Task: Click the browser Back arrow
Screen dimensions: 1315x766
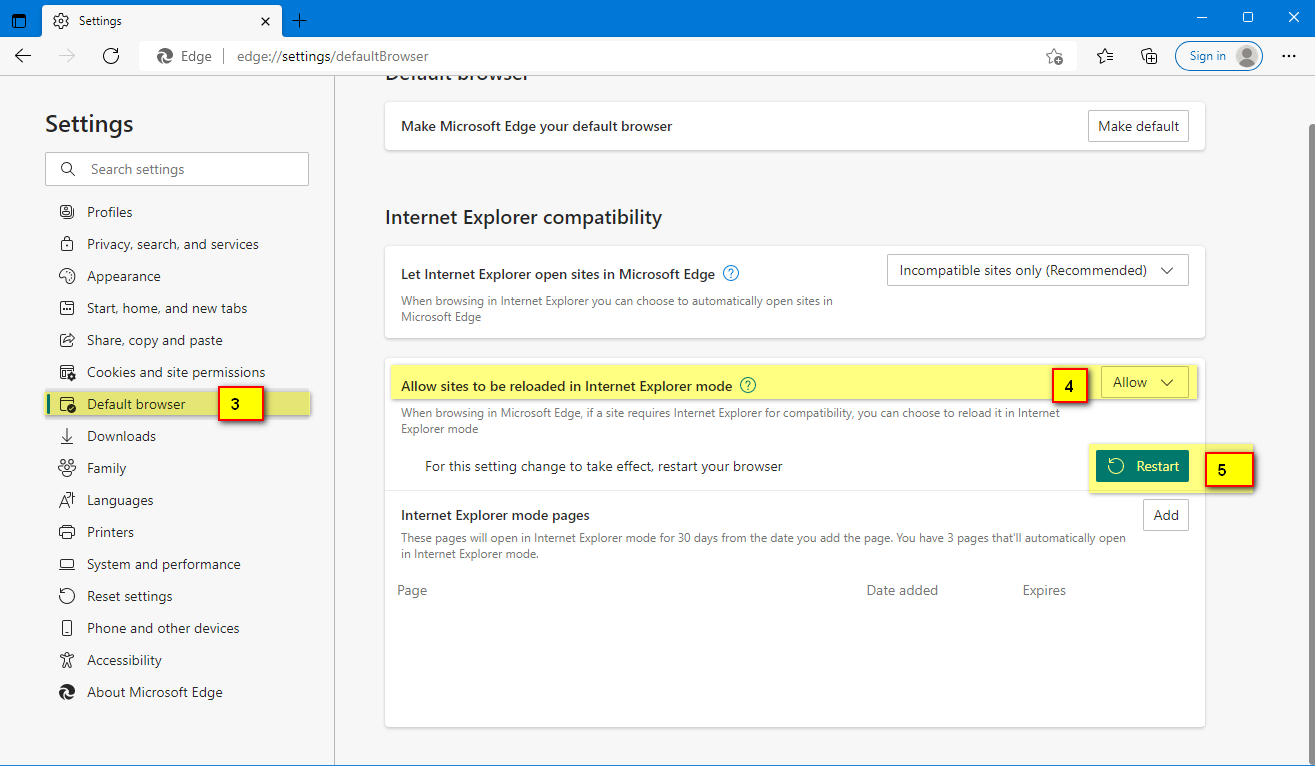Action: tap(23, 56)
